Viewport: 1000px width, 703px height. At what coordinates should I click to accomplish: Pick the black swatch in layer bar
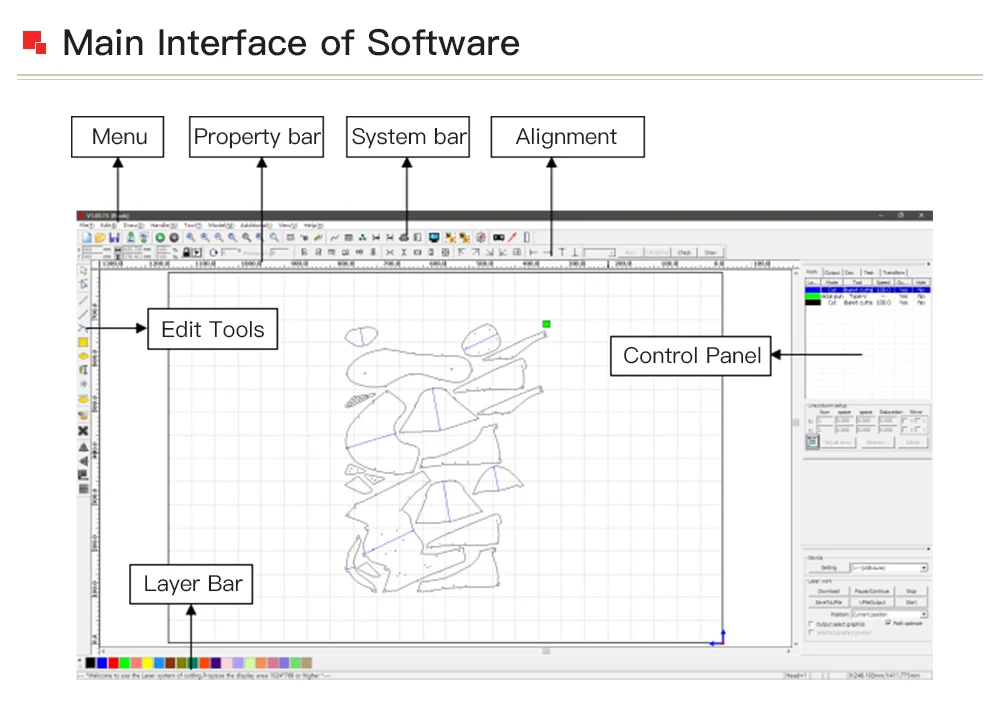click(90, 663)
